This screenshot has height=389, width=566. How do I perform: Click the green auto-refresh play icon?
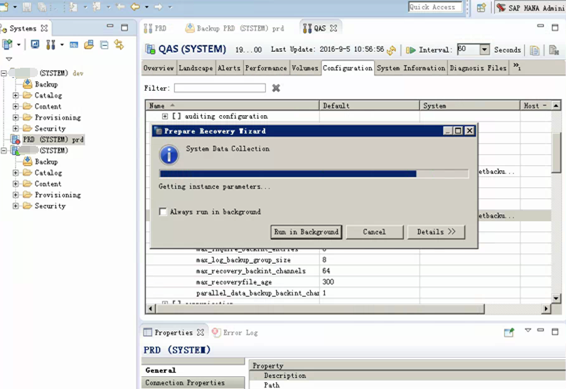click(410, 50)
